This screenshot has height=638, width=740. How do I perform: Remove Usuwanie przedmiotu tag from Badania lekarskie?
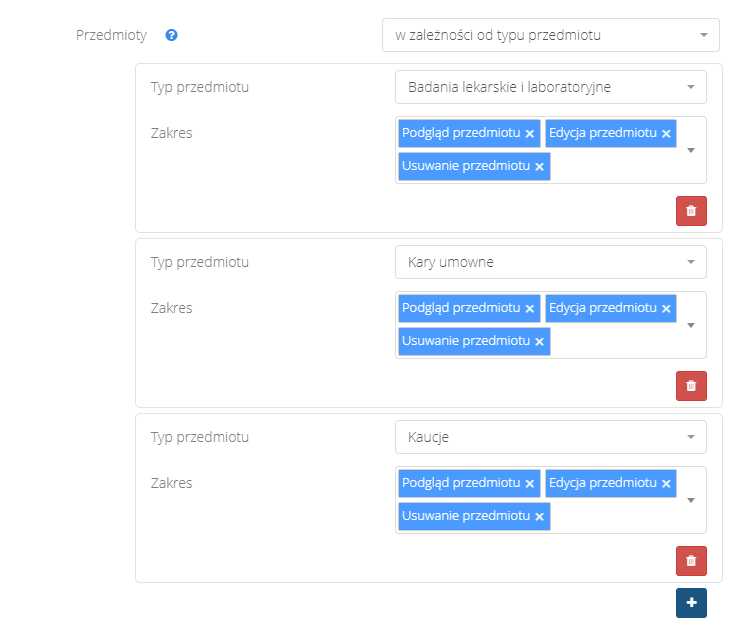click(x=539, y=167)
